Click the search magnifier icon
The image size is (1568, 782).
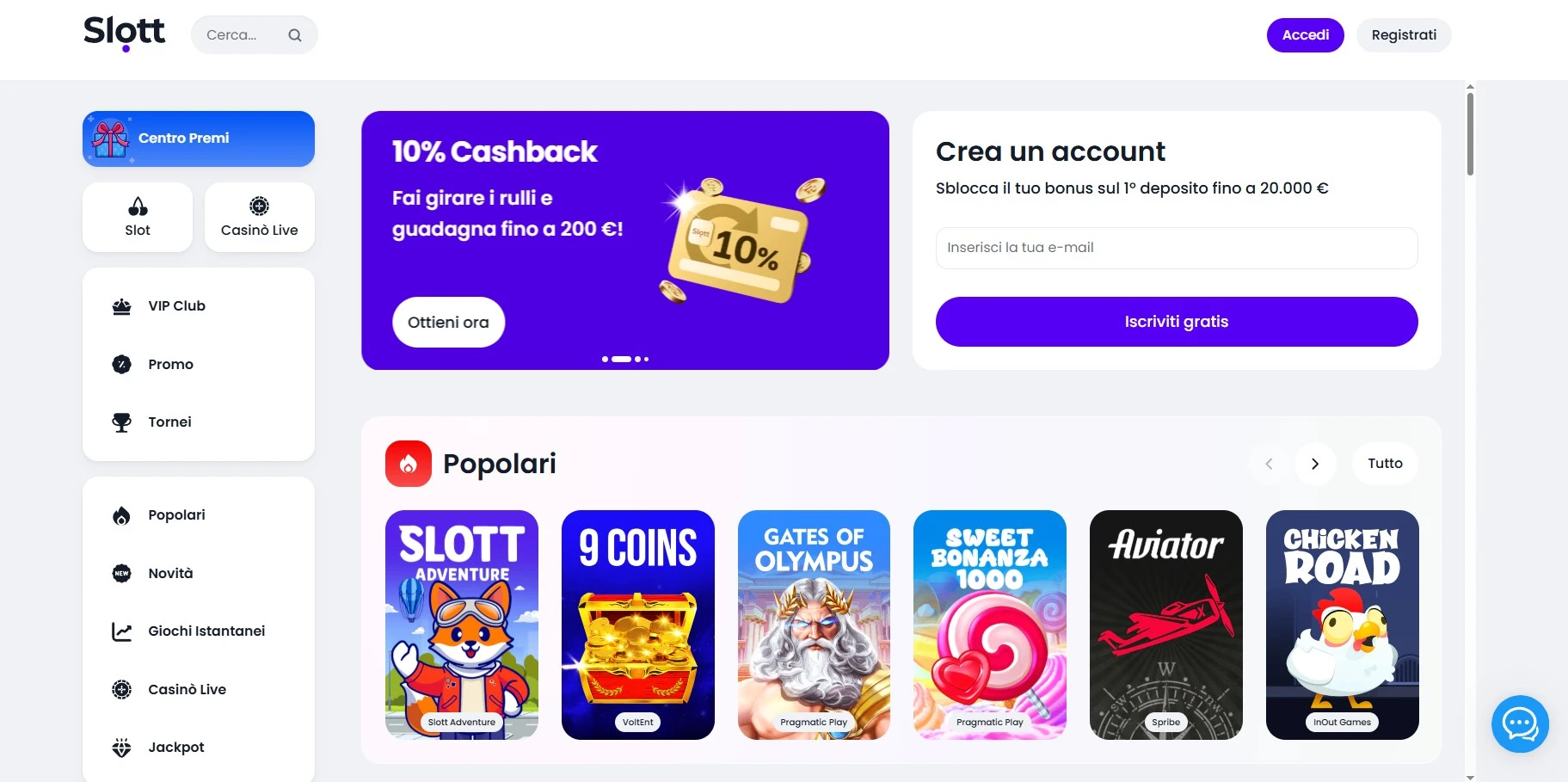(295, 35)
